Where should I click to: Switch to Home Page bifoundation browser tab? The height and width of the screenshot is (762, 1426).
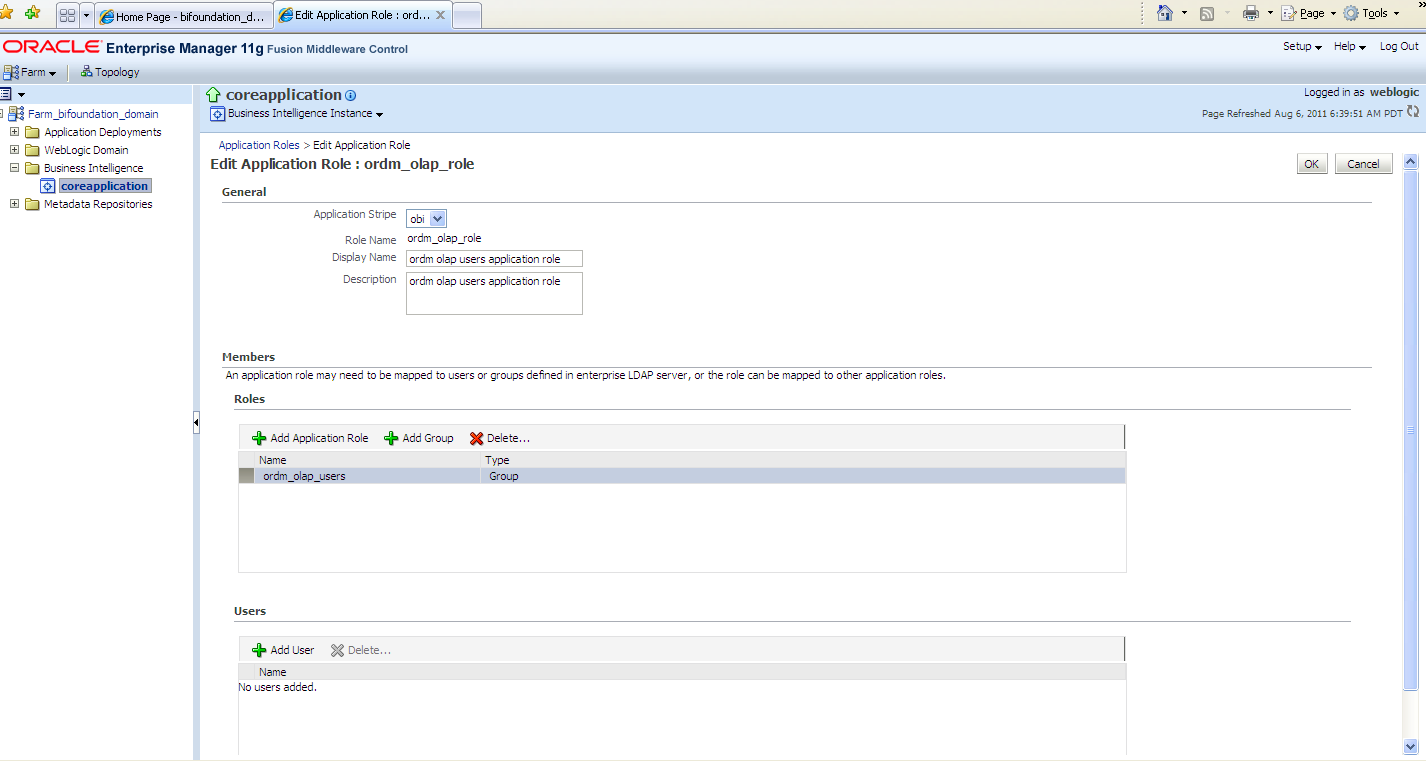click(x=183, y=16)
